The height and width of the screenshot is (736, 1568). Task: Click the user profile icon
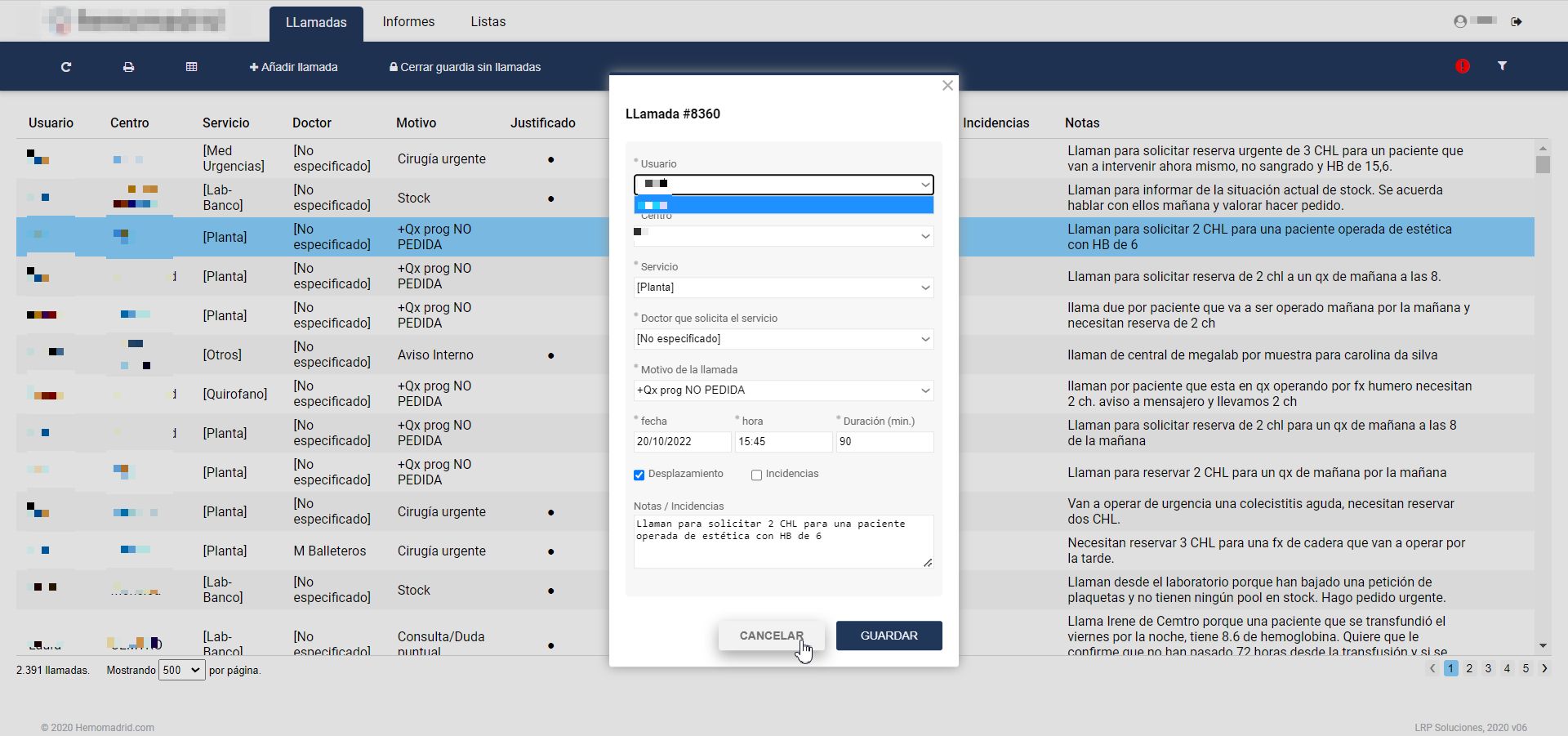click(x=1460, y=21)
